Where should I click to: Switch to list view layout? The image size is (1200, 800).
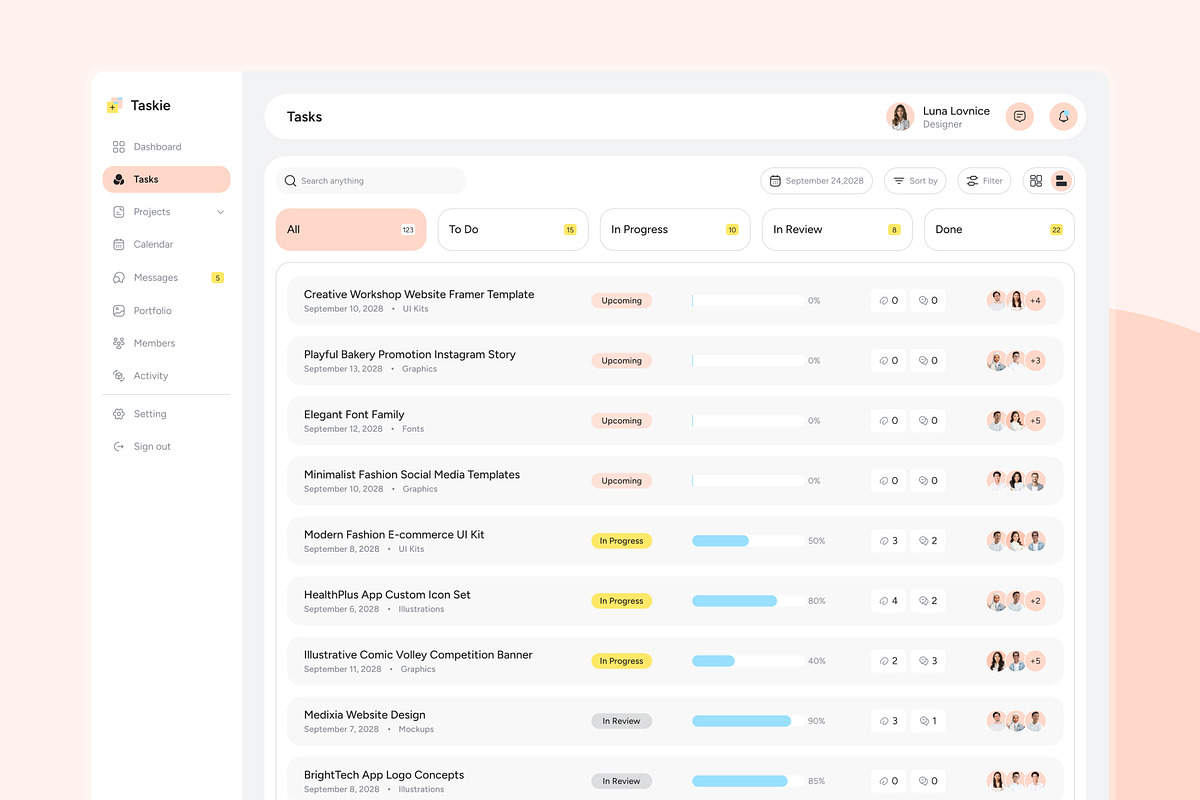pyautogui.click(x=1061, y=181)
